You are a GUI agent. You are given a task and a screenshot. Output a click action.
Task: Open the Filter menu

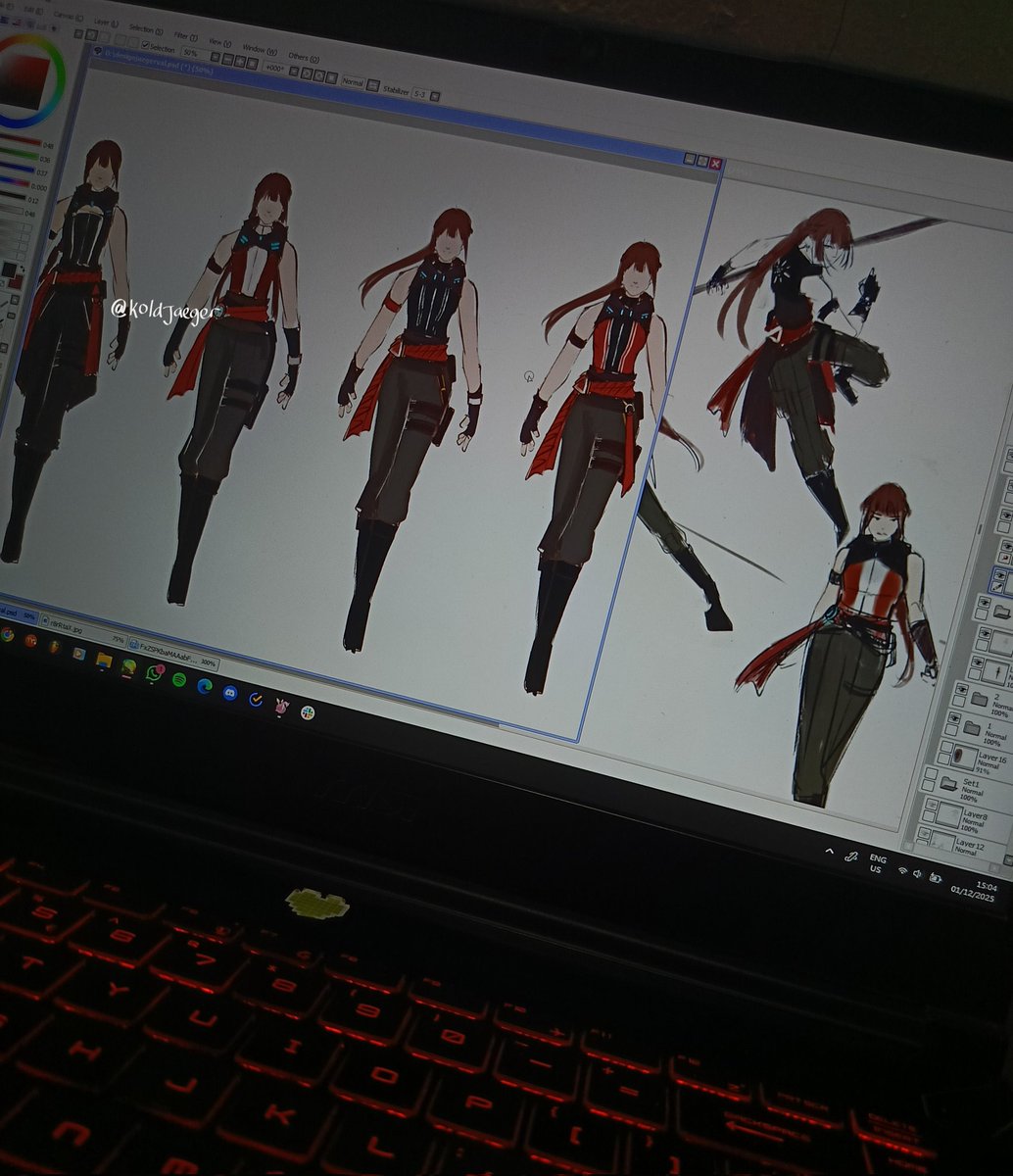186,36
